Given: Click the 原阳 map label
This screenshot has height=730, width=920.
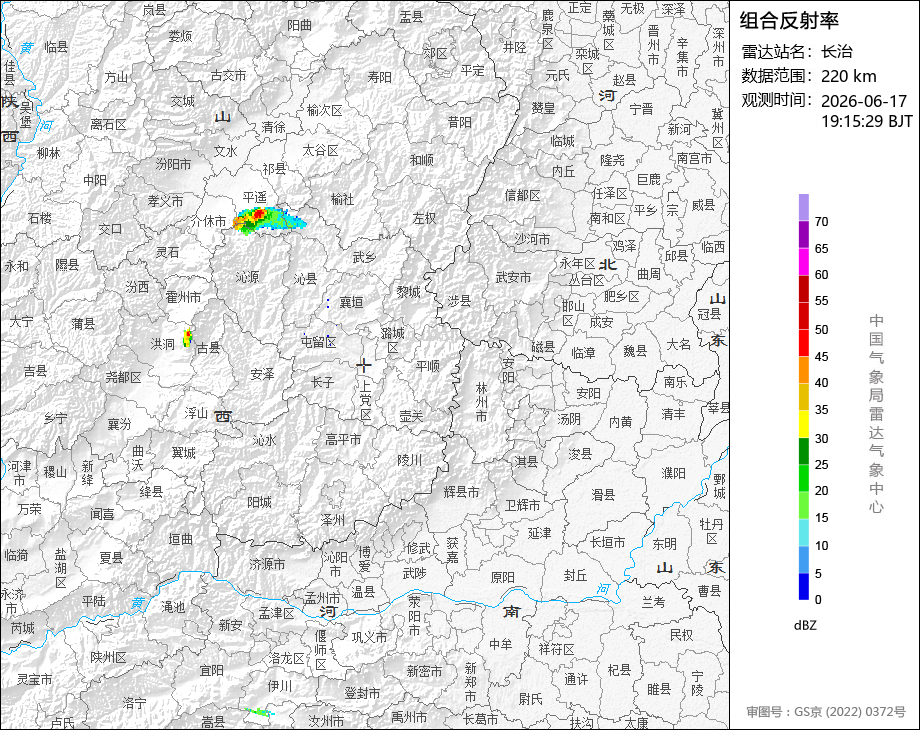Looking at the screenshot, I should [x=502, y=577].
